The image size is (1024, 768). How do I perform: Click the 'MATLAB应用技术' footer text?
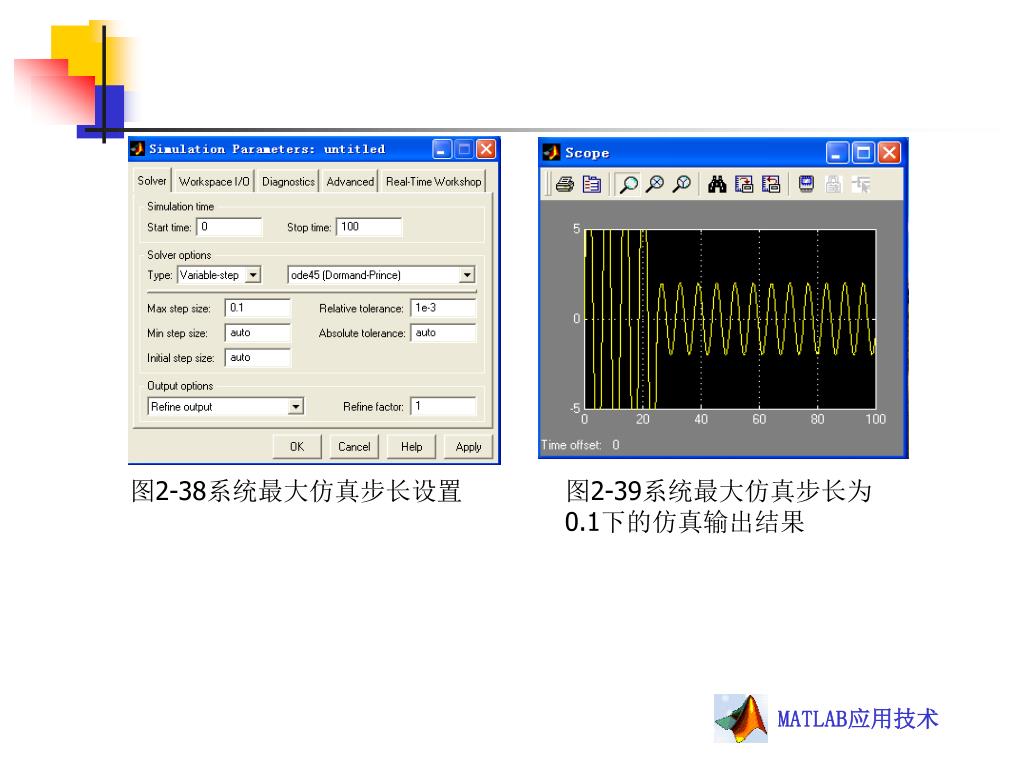click(x=857, y=719)
